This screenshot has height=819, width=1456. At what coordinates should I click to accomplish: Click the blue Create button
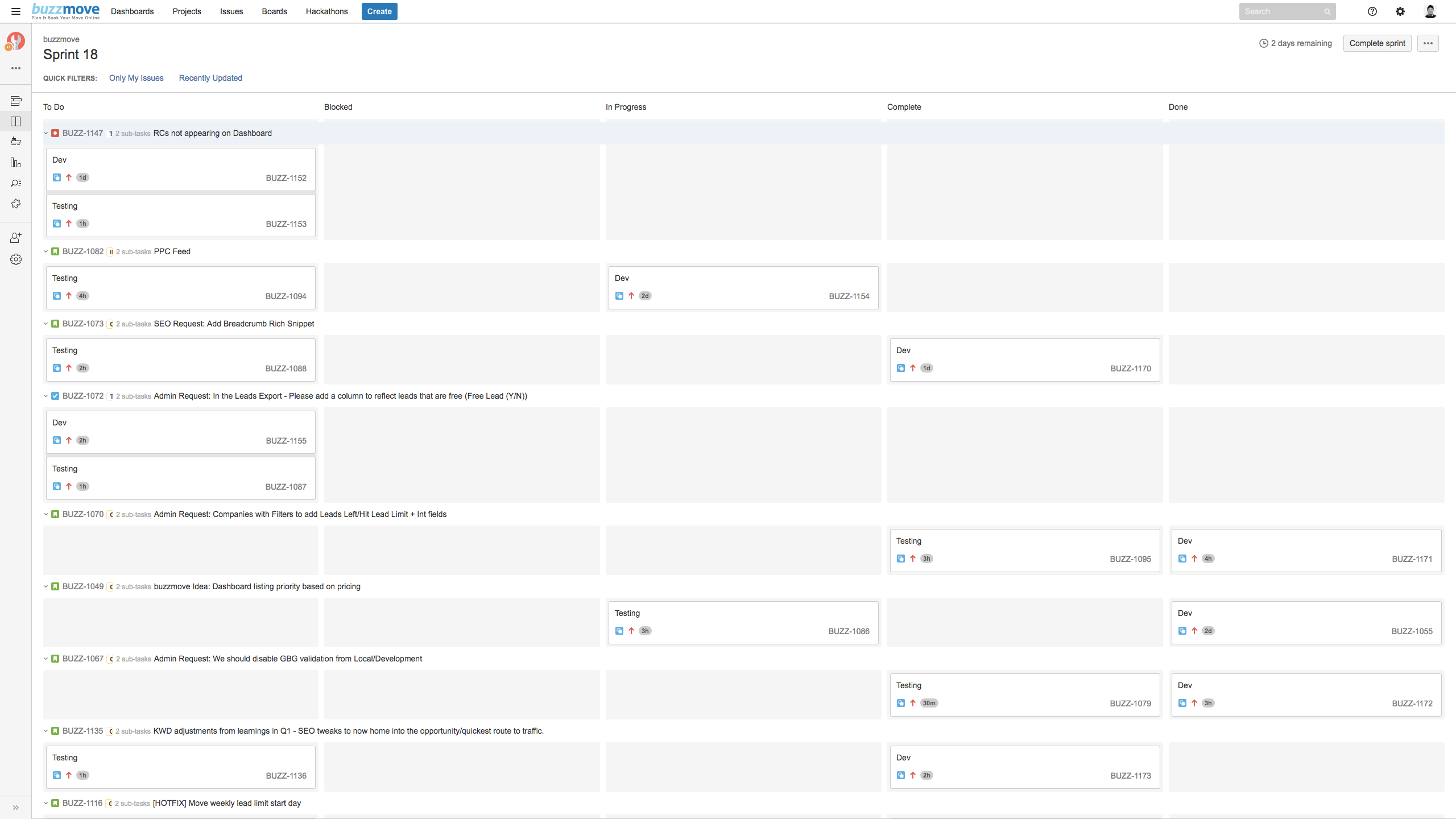tap(379, 11)
